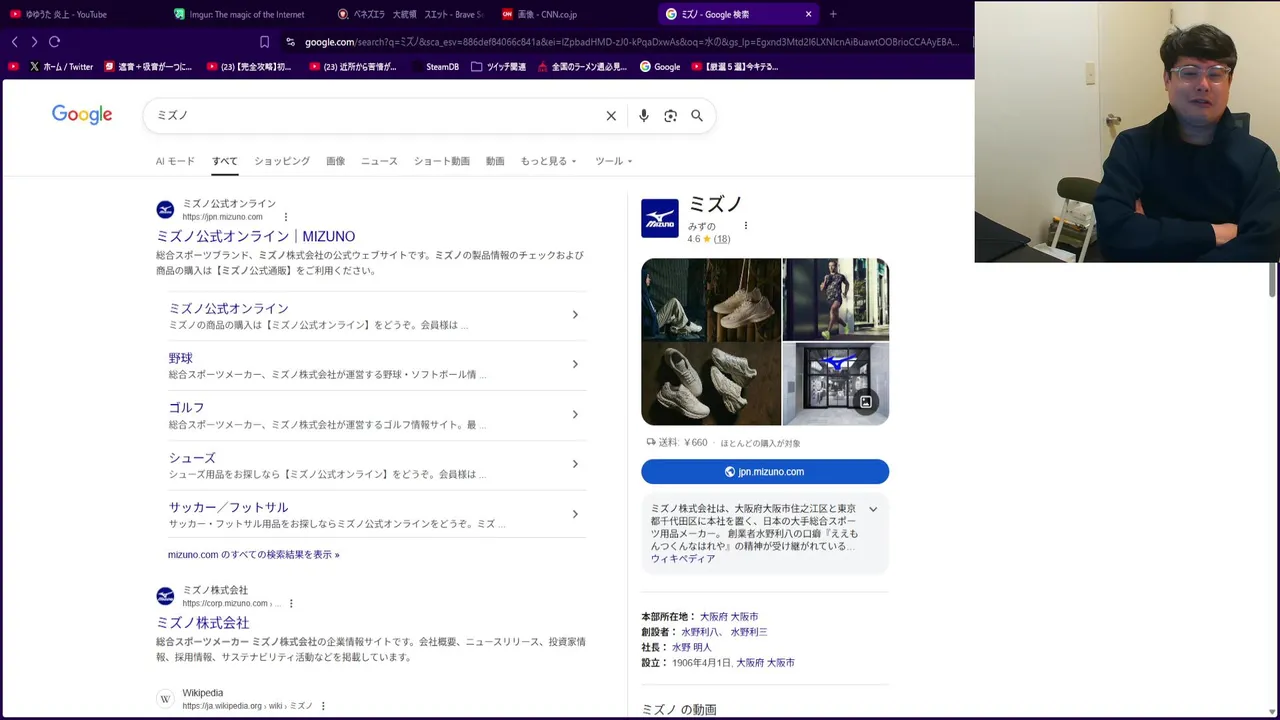Submit search with magnifier icon
Screen dimensions: 1280x720
(x=697, y=116)
